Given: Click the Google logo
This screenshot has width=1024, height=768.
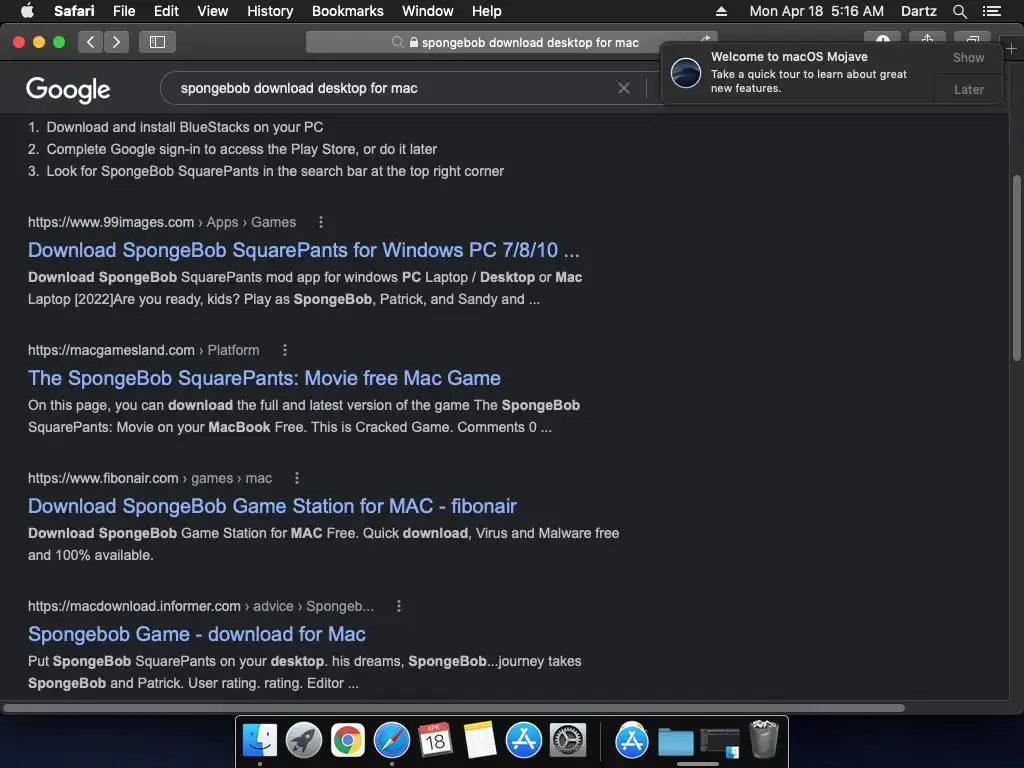Looking at the screenshot, I should coord(68,89).
